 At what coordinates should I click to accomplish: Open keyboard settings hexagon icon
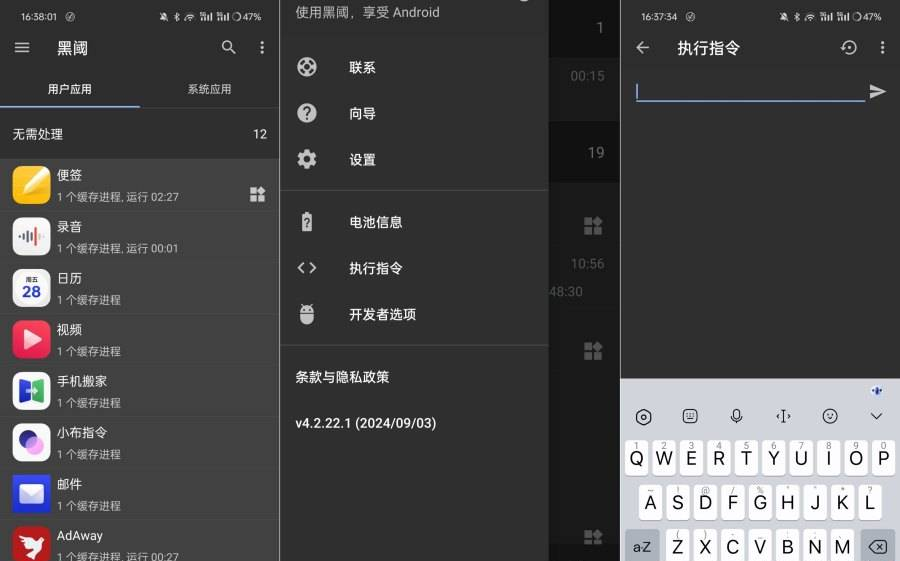tap(643, 416)
